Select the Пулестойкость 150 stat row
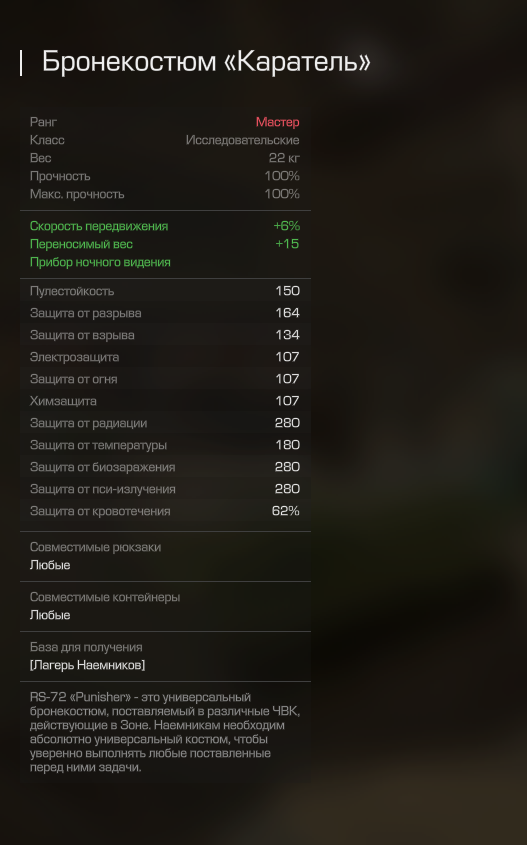The height and width of the screenshot is (845, 527). (165, 291)
